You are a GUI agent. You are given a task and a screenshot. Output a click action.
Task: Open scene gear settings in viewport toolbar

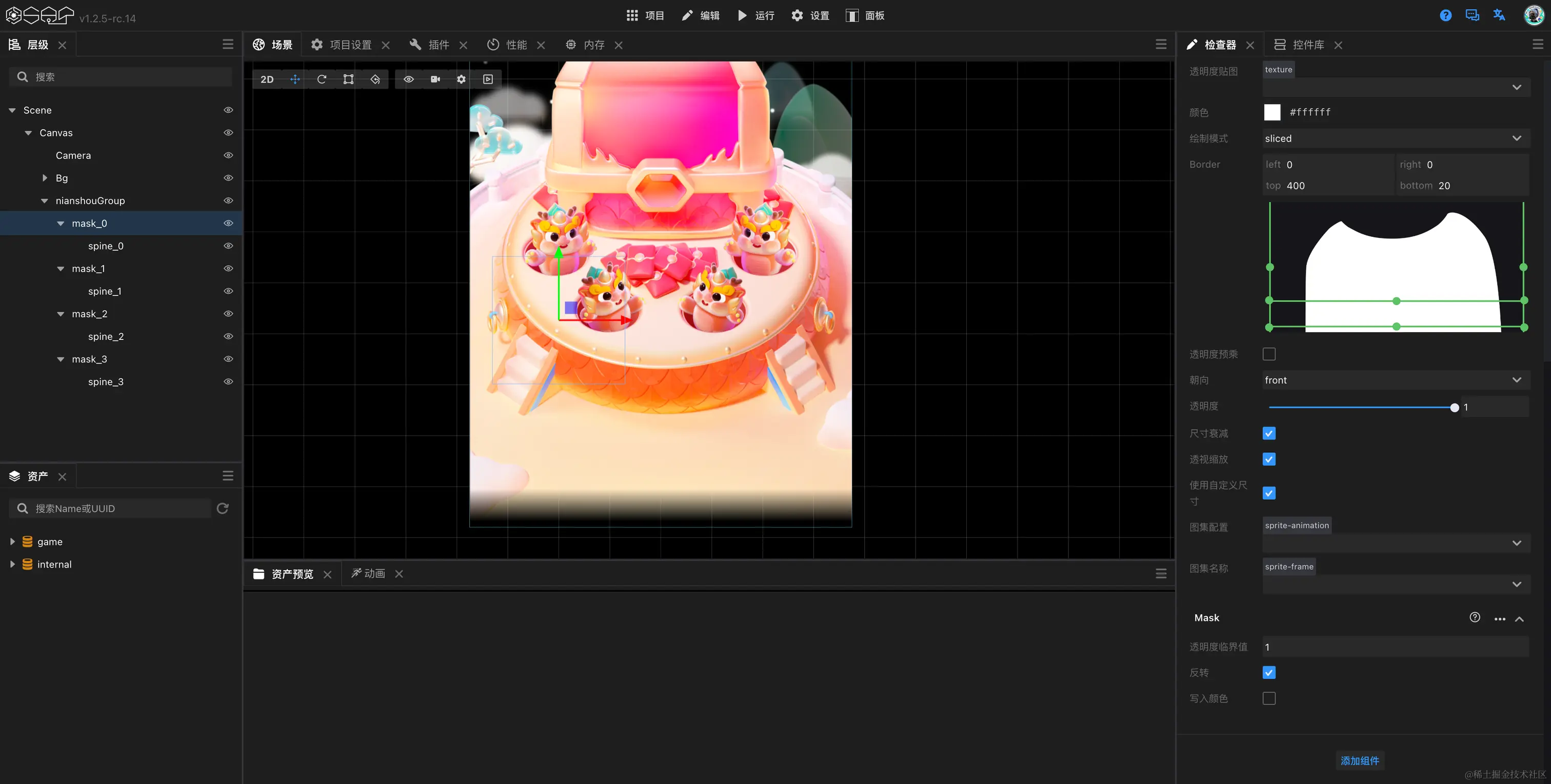(461, 79)
